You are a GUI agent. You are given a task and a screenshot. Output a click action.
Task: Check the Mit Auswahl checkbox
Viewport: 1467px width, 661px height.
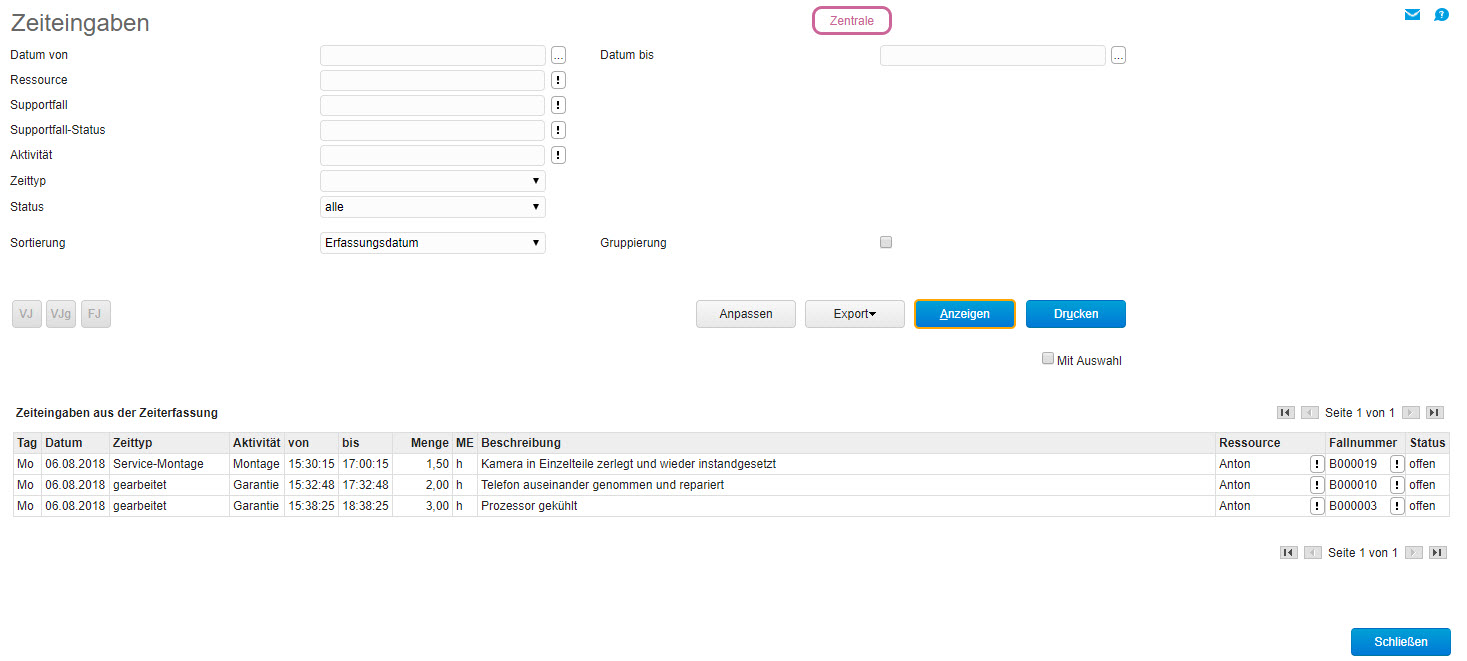pos(1048,359)
